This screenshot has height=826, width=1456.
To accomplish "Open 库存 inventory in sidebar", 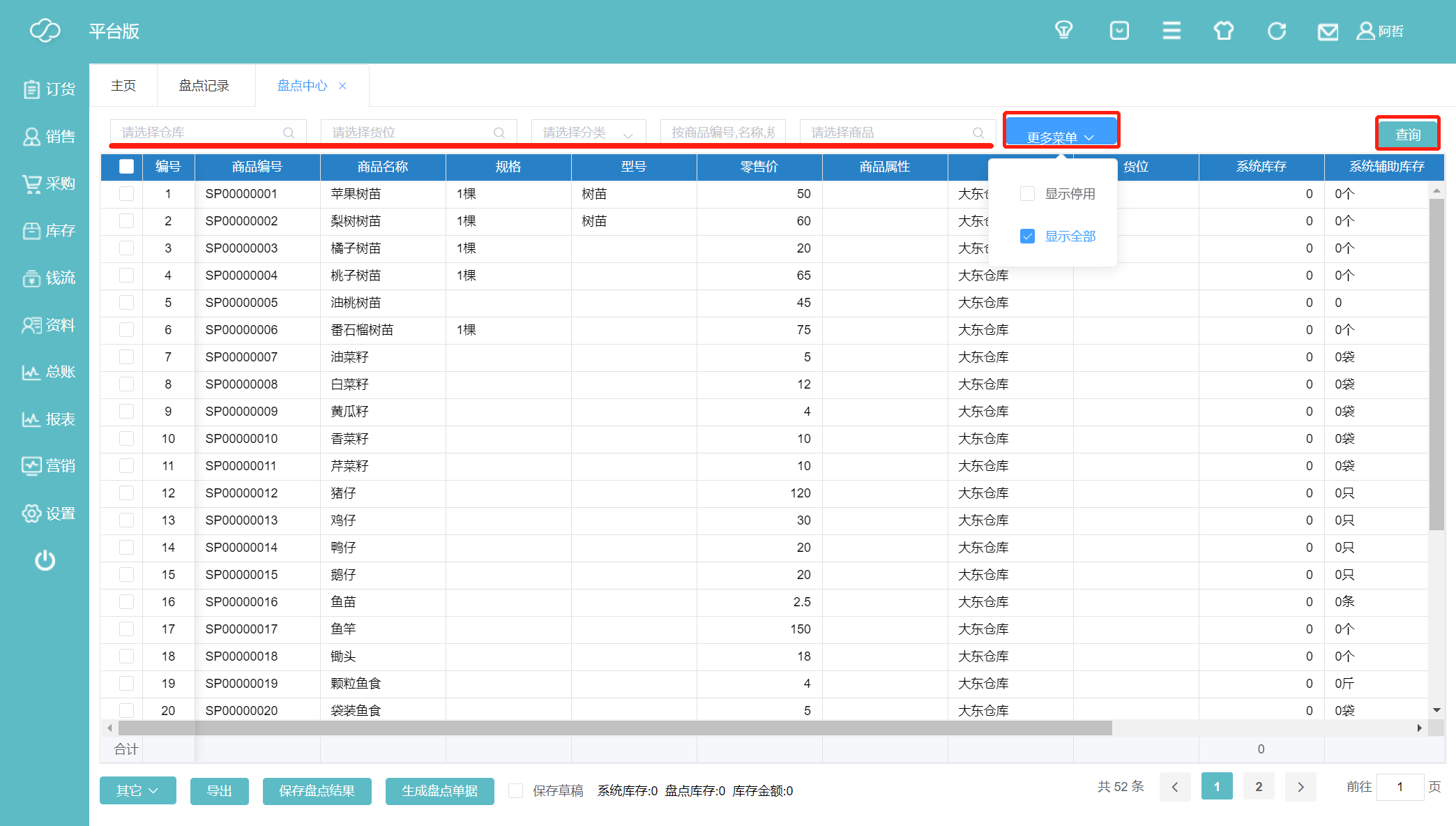I will coord(49,231).
